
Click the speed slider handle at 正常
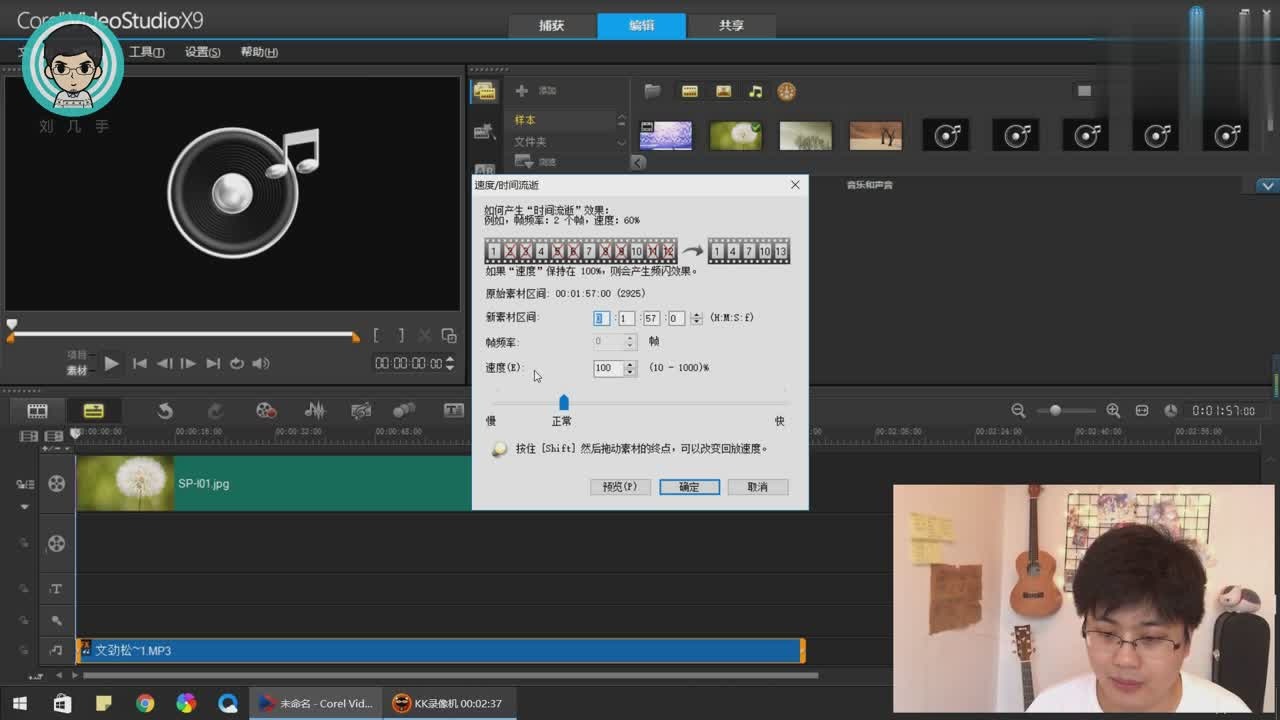(564, 402)
